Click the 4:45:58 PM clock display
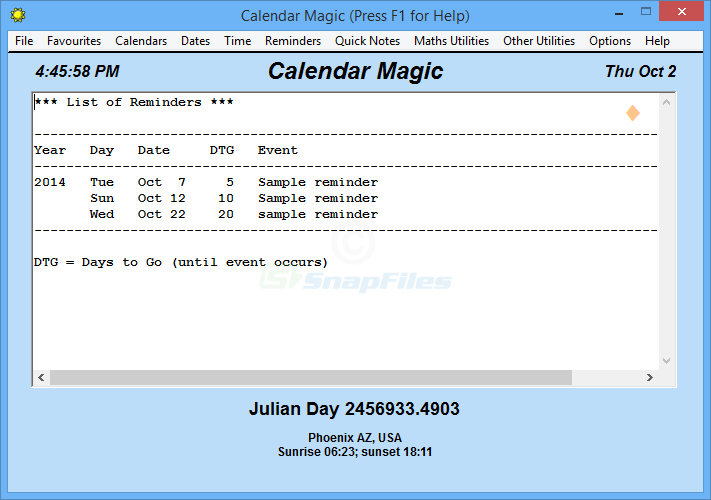 point(78,72)
